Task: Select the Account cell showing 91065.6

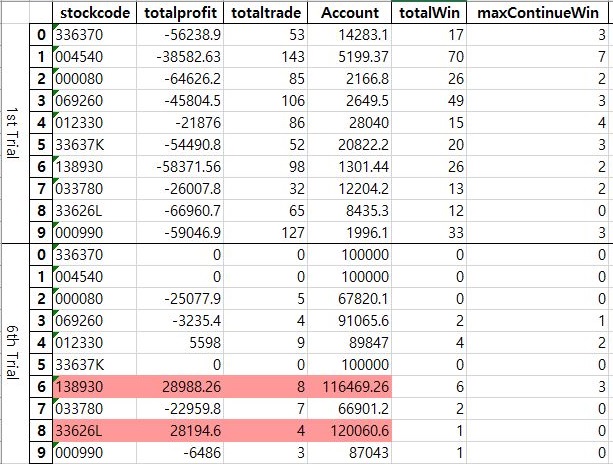Action: (x=350, y=321)
